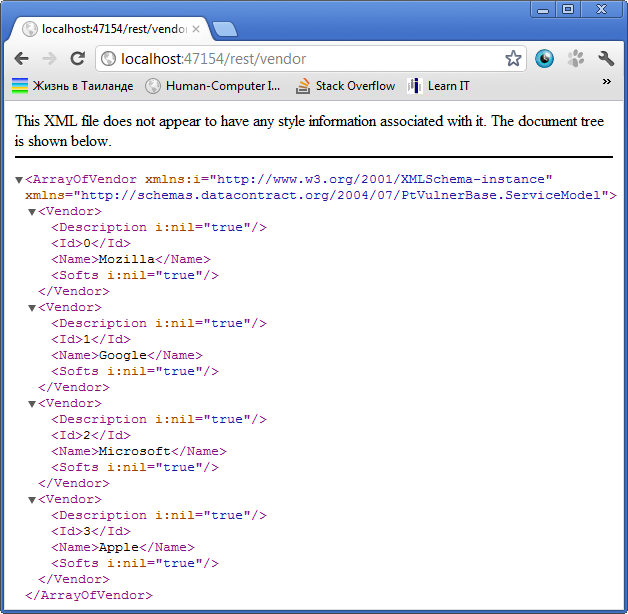
Task: Click the XMLSchema-instance namespace URL
Action: 380,179
